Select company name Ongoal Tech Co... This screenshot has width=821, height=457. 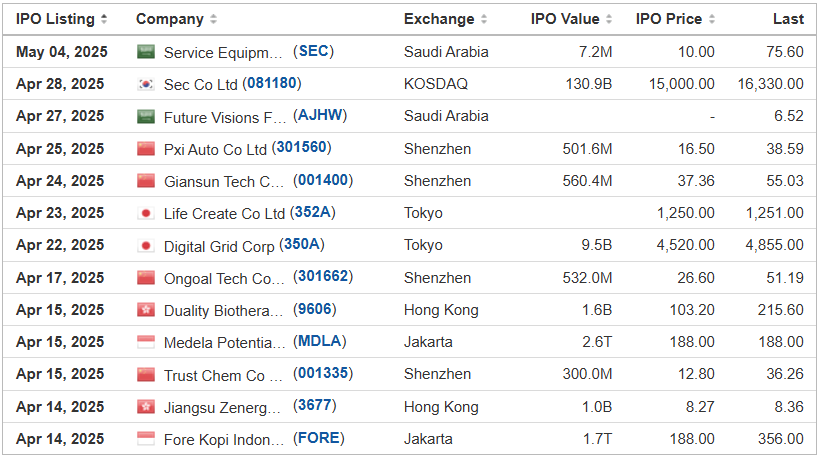(x=224, y=279)
